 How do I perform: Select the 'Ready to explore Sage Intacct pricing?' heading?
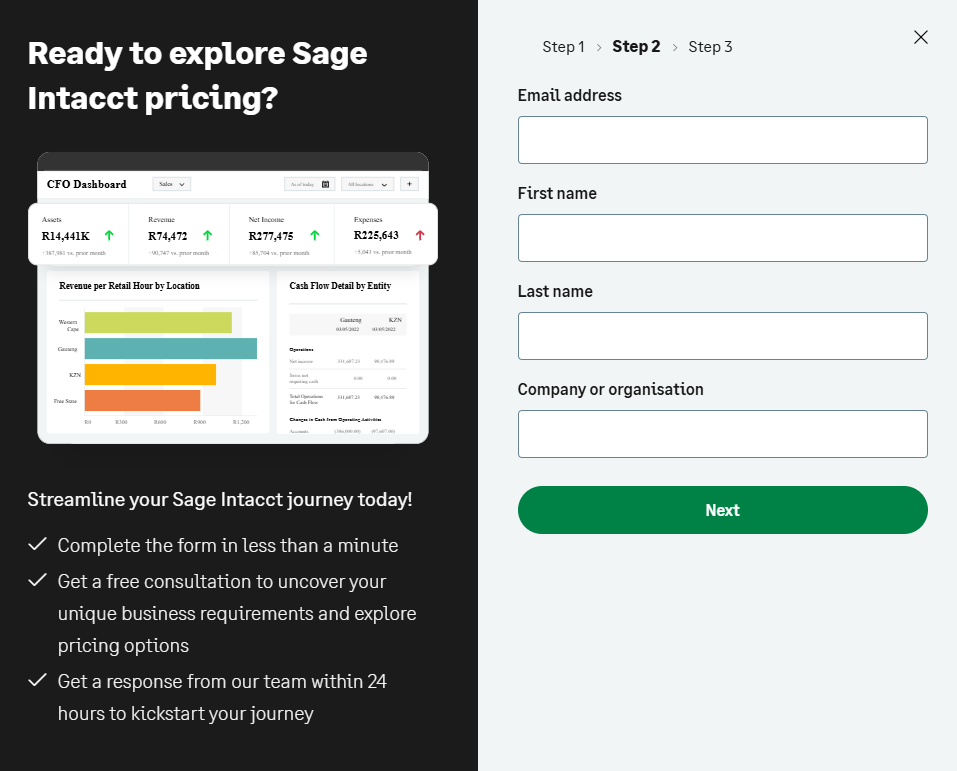[198, 76]
